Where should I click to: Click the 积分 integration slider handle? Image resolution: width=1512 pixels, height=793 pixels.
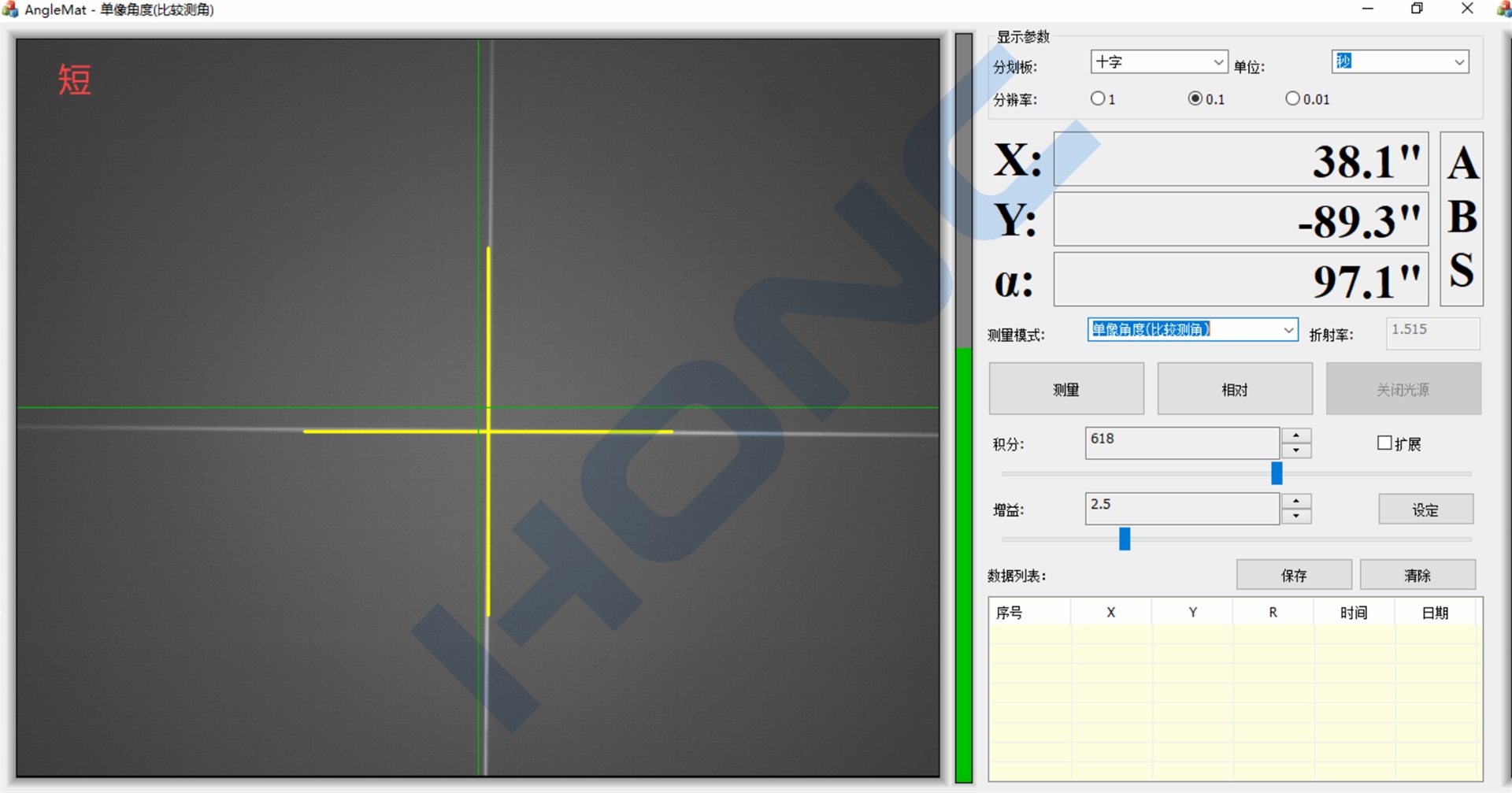coord(1277,473)
